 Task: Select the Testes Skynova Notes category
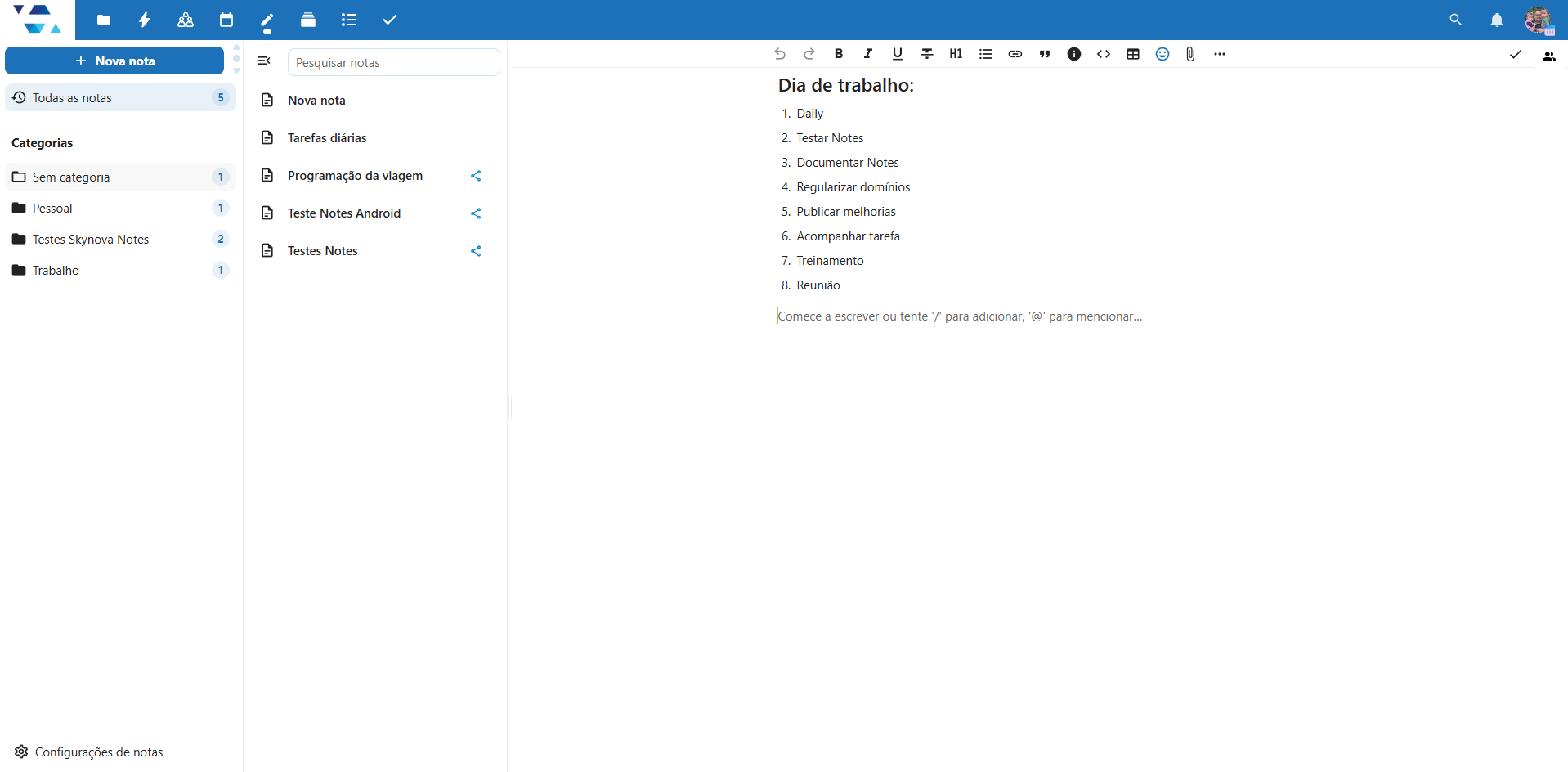pos(91,239)
